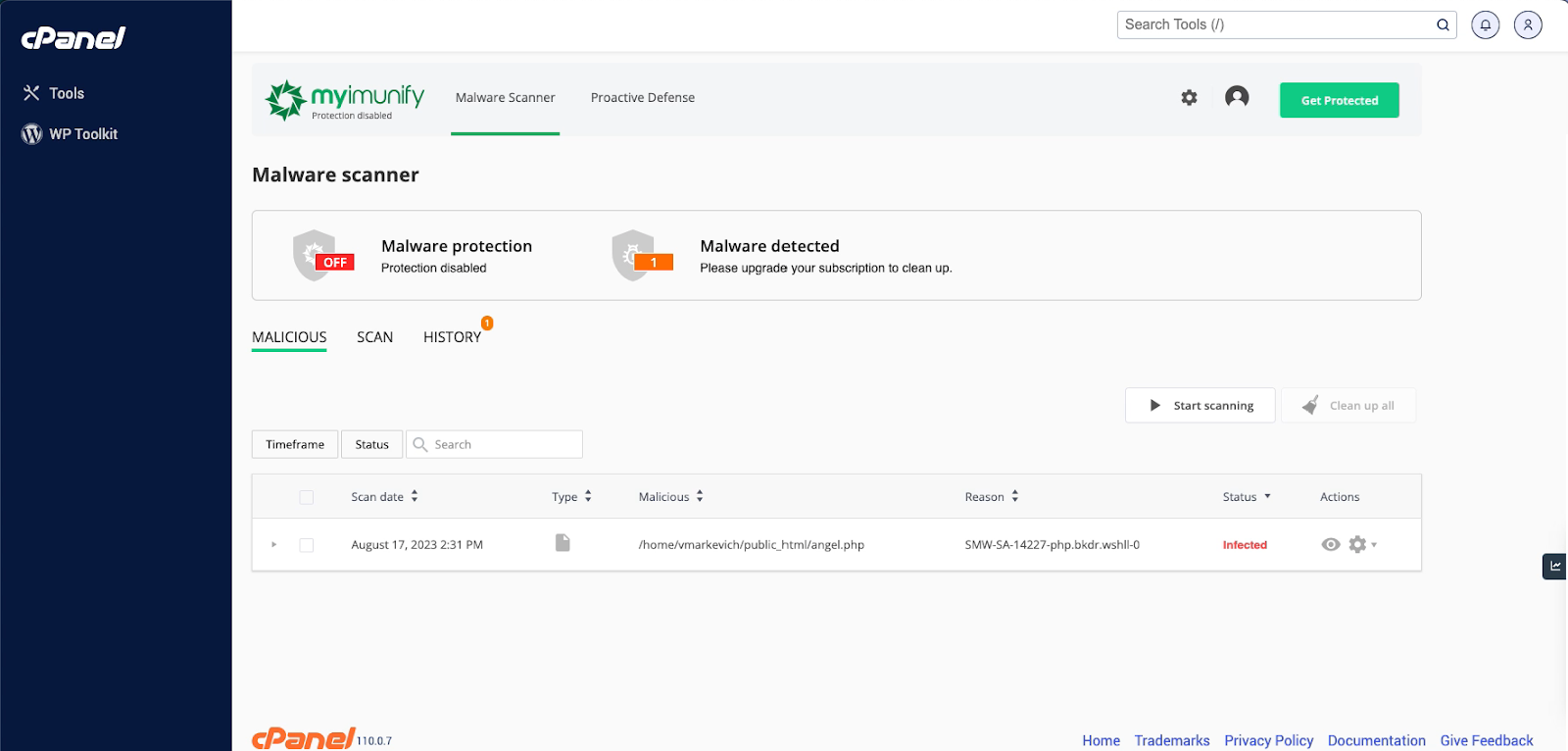Open the Status filter dropdown
This screenshot has width=1568, height=751.
coord(371,444)
